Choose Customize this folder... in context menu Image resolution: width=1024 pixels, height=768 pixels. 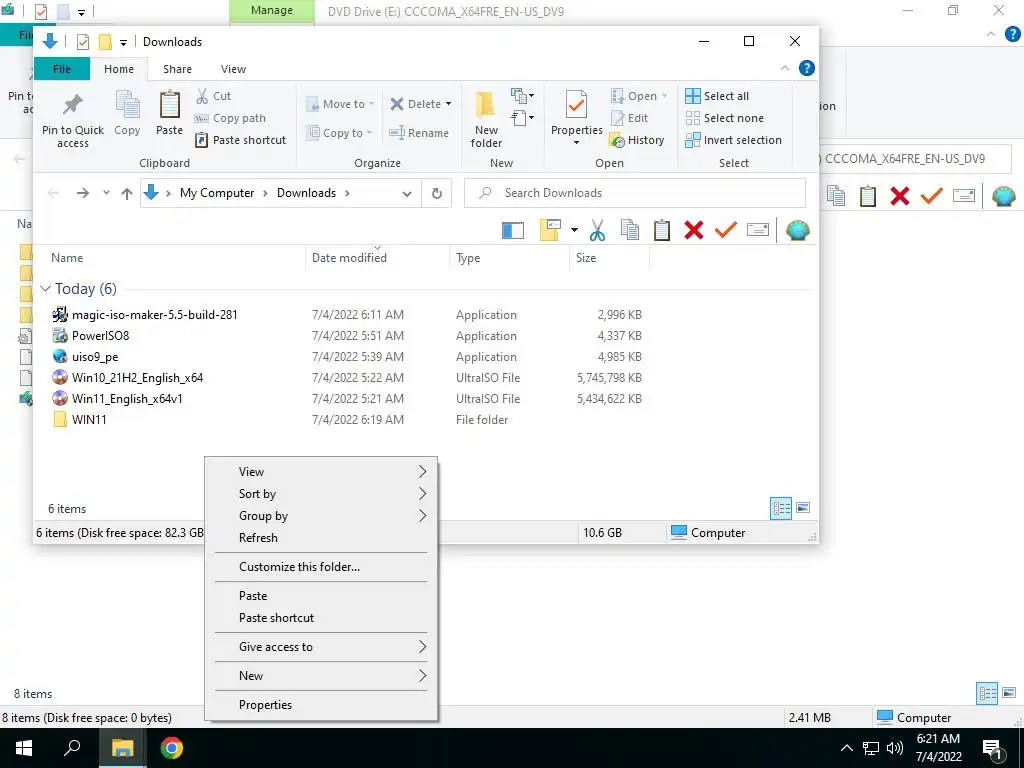pos(321,567)
